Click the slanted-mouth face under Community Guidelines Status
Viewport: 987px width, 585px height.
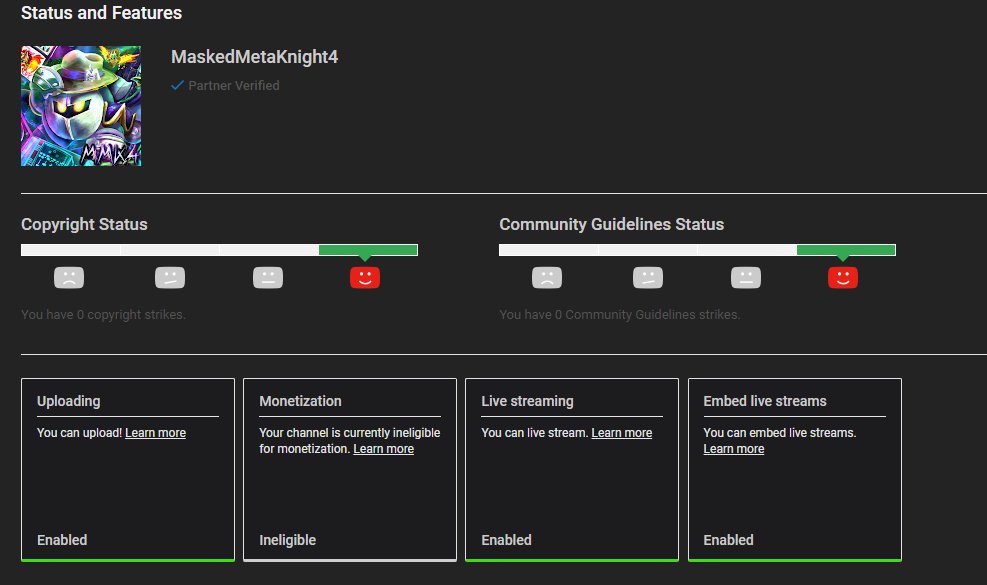[648, 277]
